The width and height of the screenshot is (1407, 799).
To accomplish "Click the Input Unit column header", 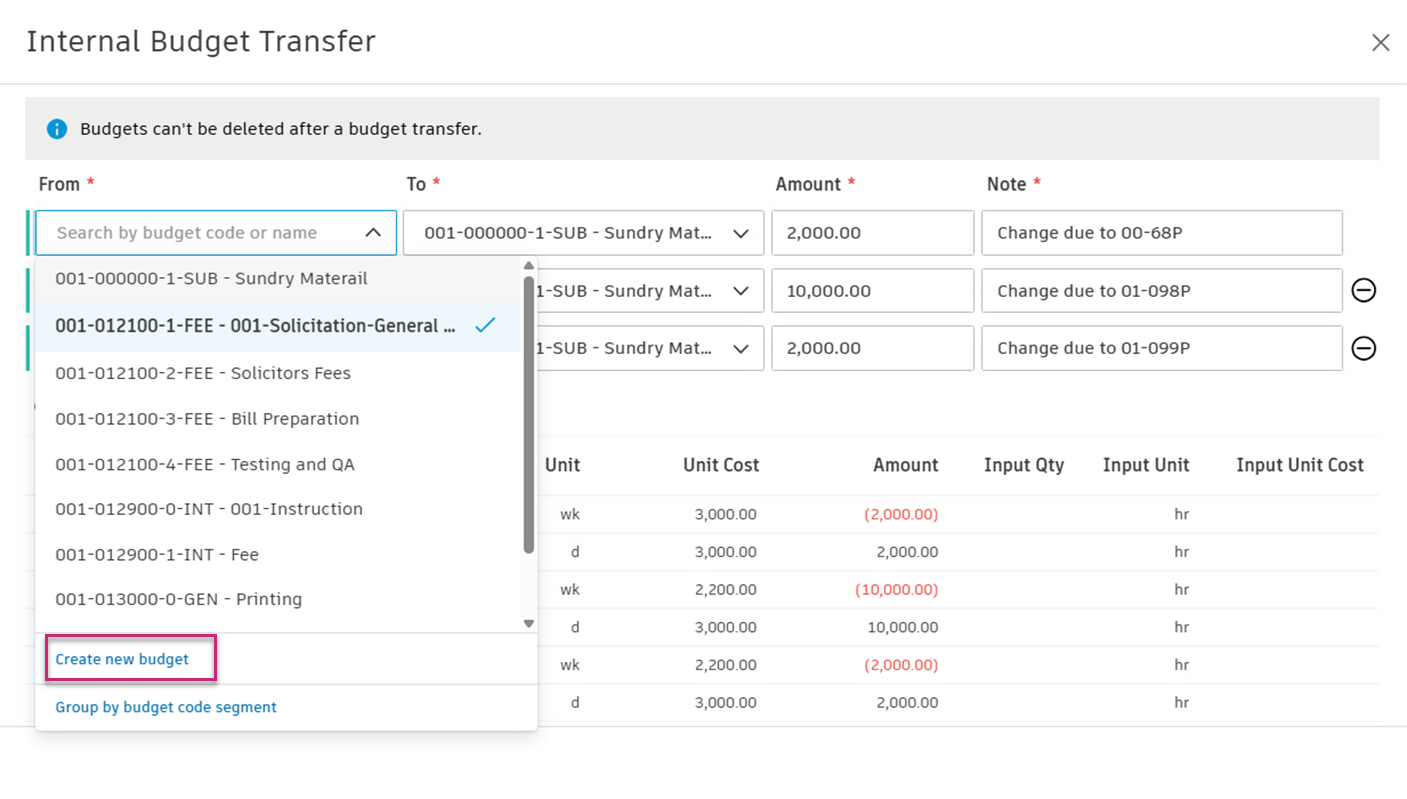I will pyautogui.click(x=1146, y=465).
